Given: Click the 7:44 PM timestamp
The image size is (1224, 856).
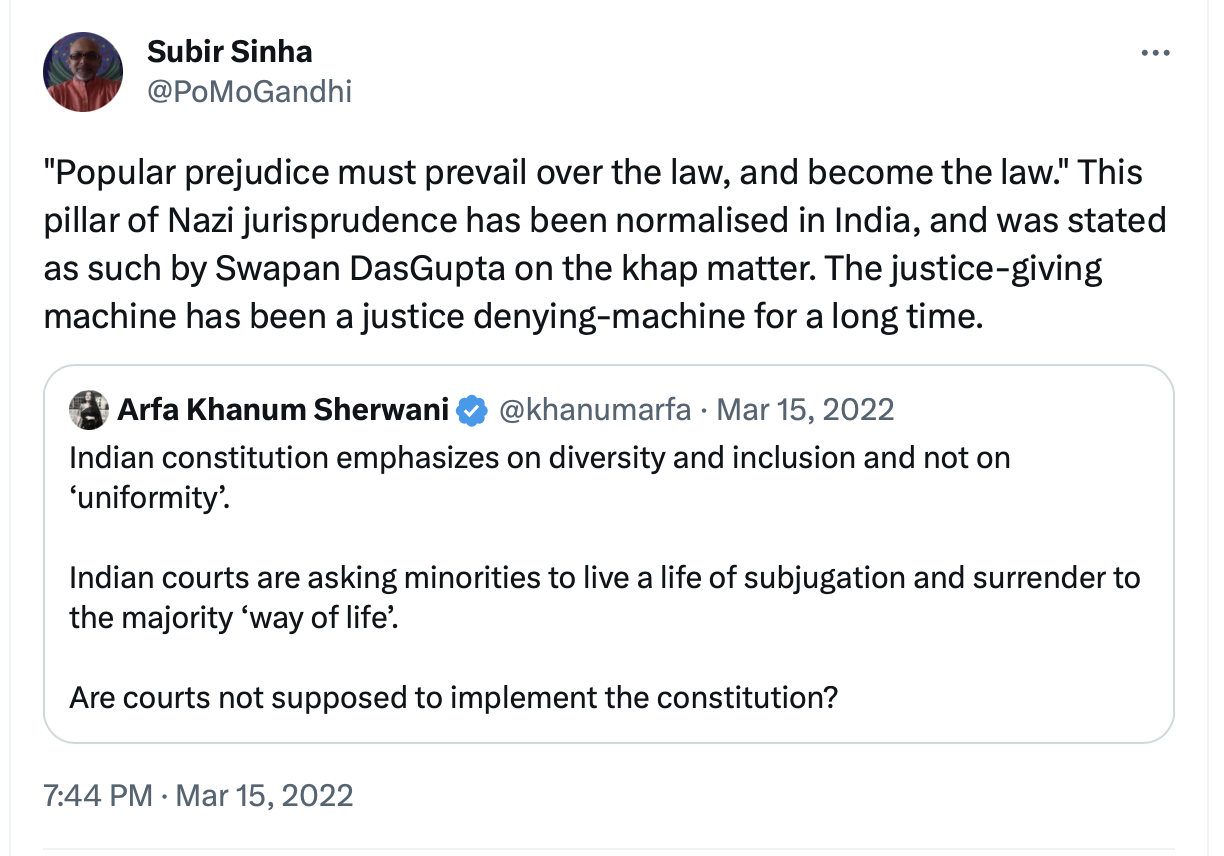Looking at the screenshot, I should (x=98, y=795).
